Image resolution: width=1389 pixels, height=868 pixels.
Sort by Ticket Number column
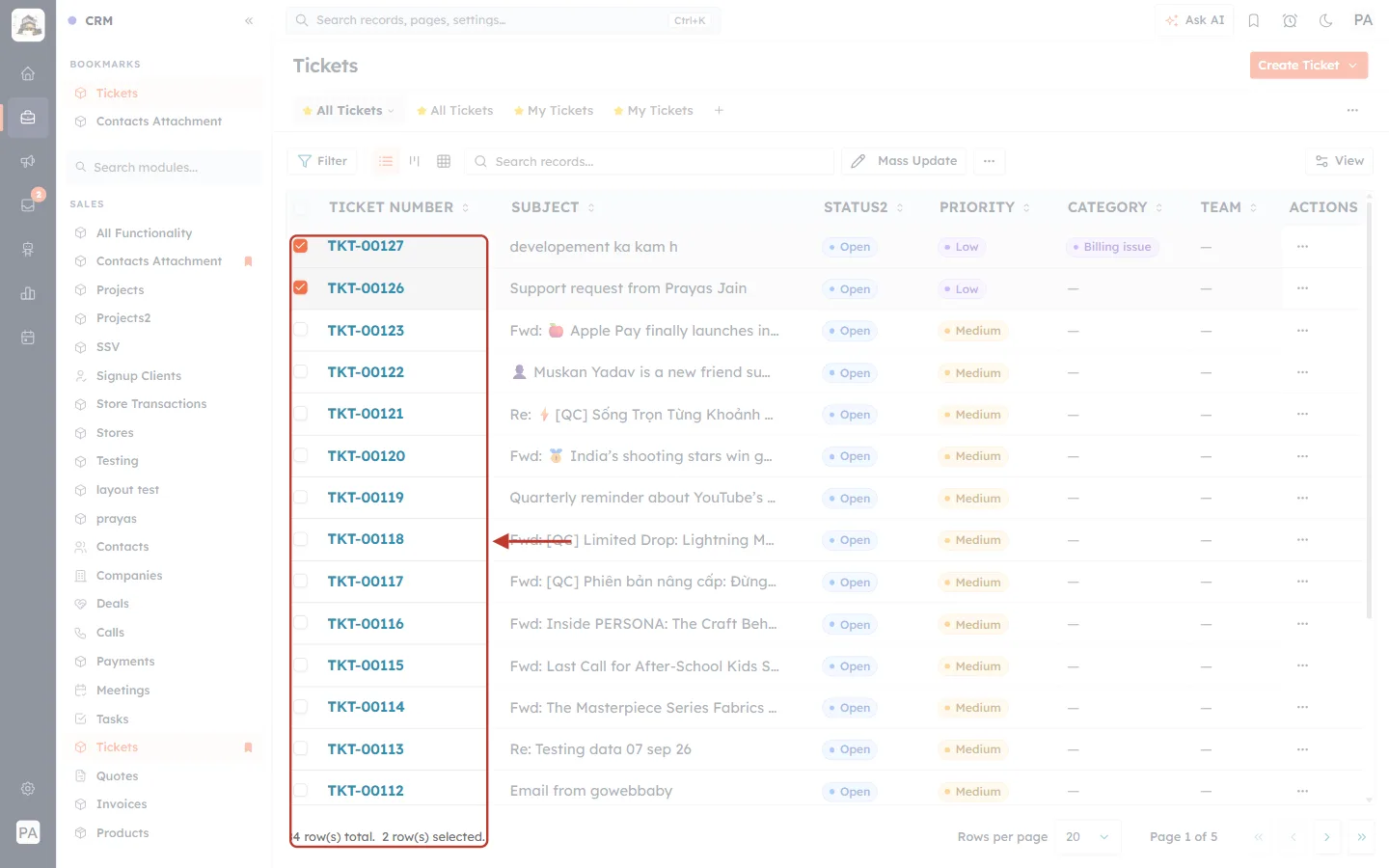[398, 207]
